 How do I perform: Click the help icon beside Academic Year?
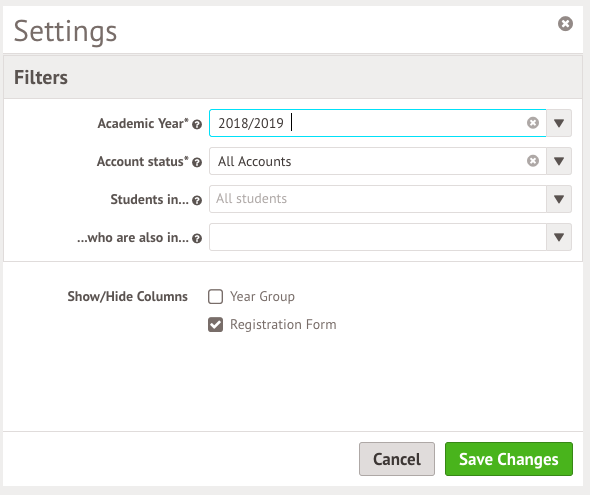[x=197, y=125]
